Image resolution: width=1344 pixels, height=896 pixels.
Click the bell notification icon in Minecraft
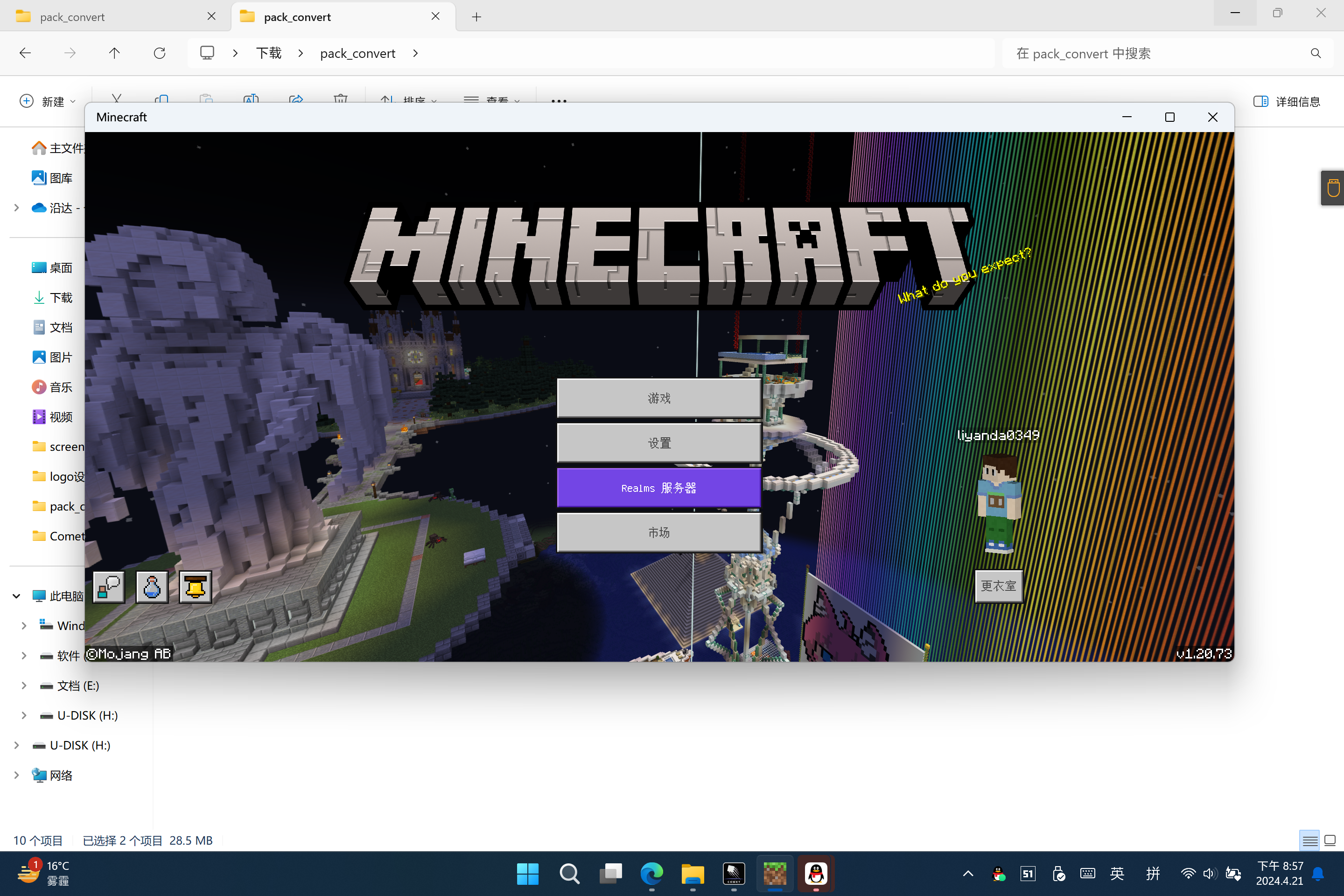pos(196,586)
